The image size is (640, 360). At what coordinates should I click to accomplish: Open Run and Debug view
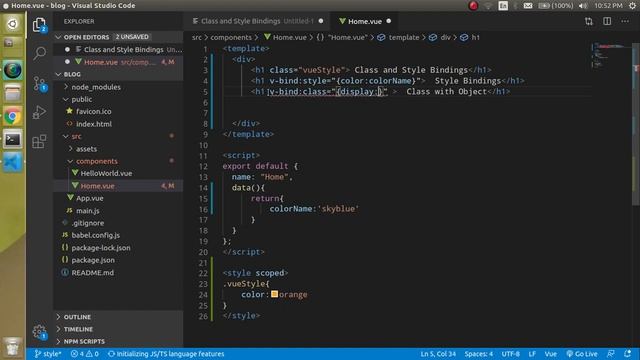(39, 112)
